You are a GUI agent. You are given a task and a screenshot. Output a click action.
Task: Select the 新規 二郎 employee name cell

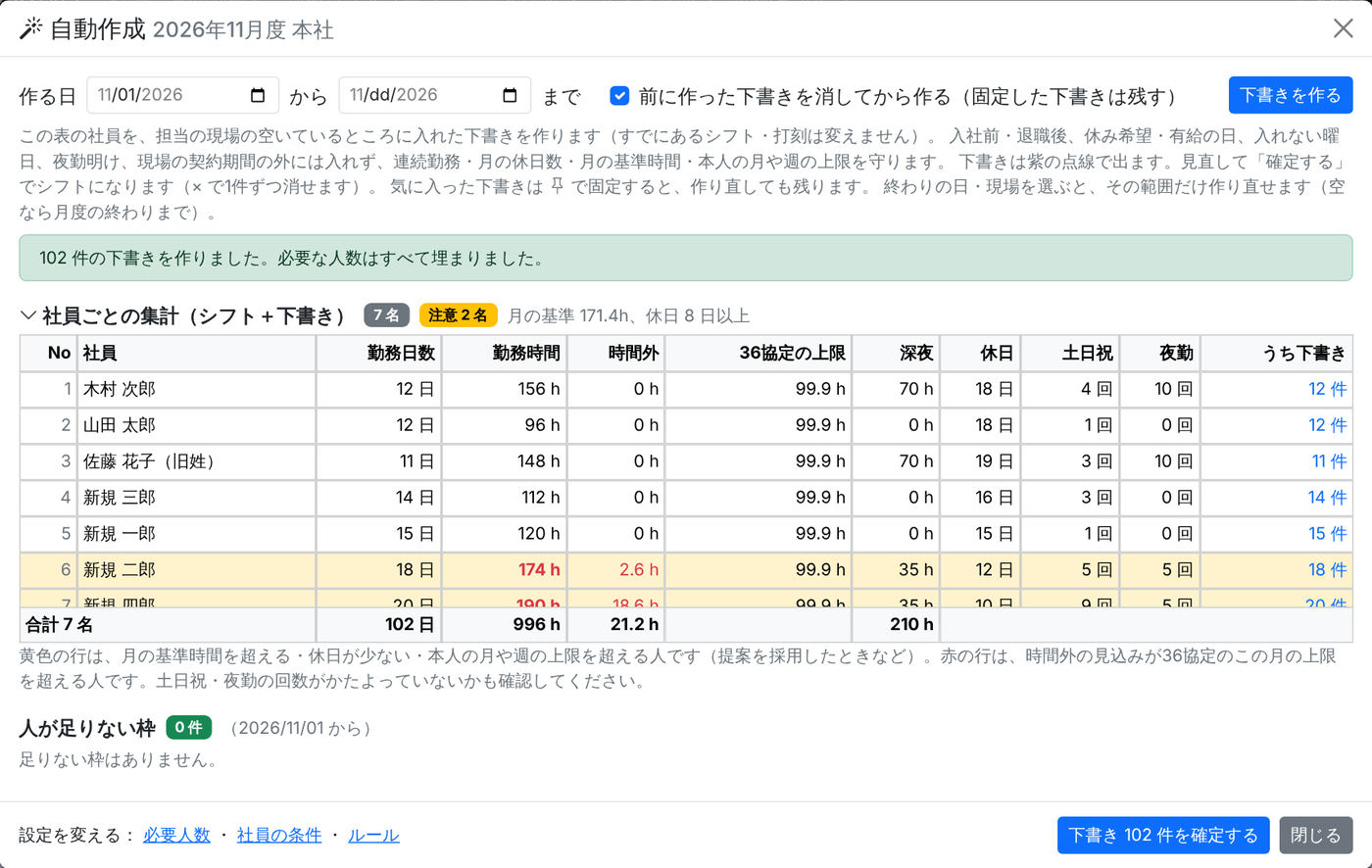197,570
